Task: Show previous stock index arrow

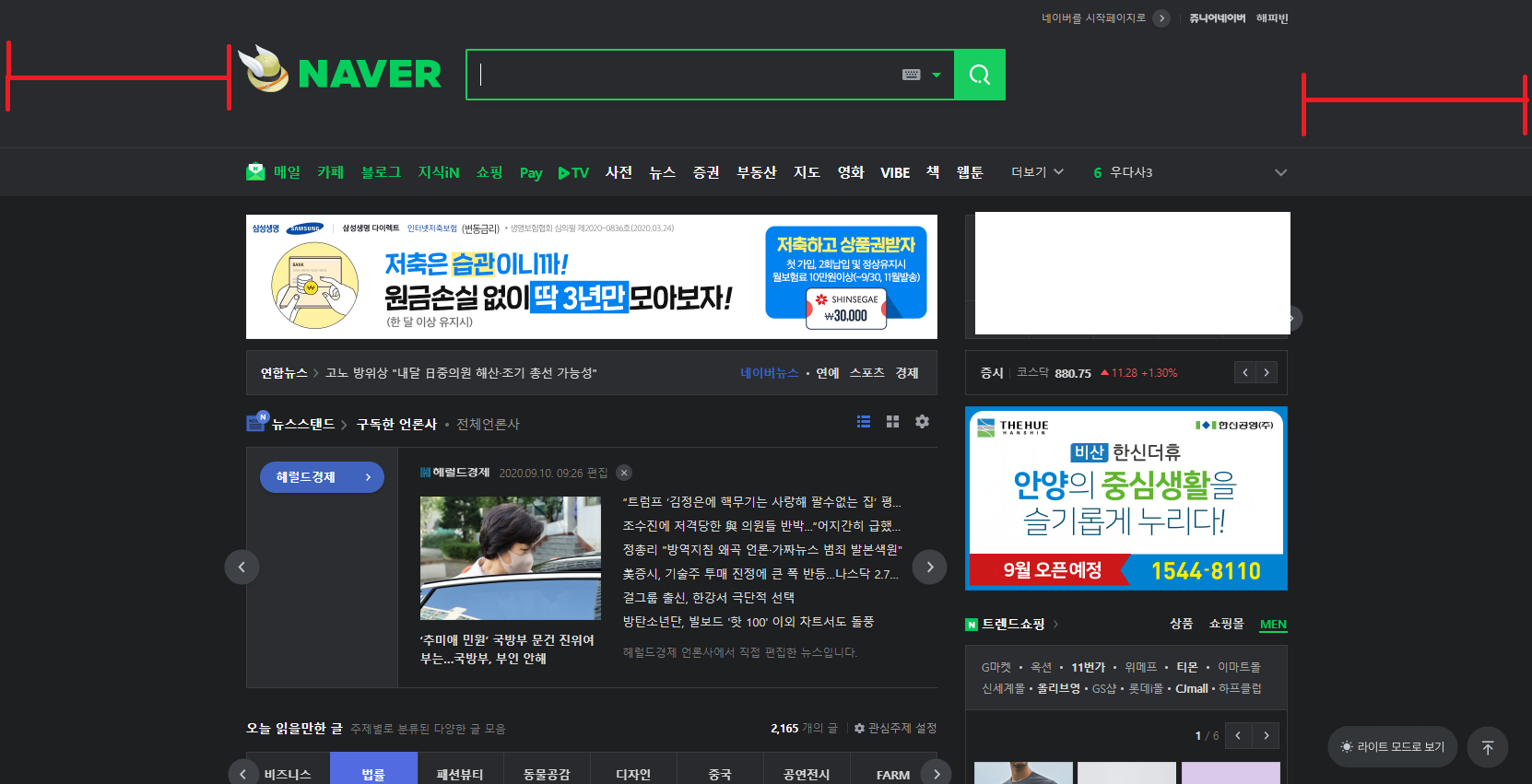Action: [1245, 372]
